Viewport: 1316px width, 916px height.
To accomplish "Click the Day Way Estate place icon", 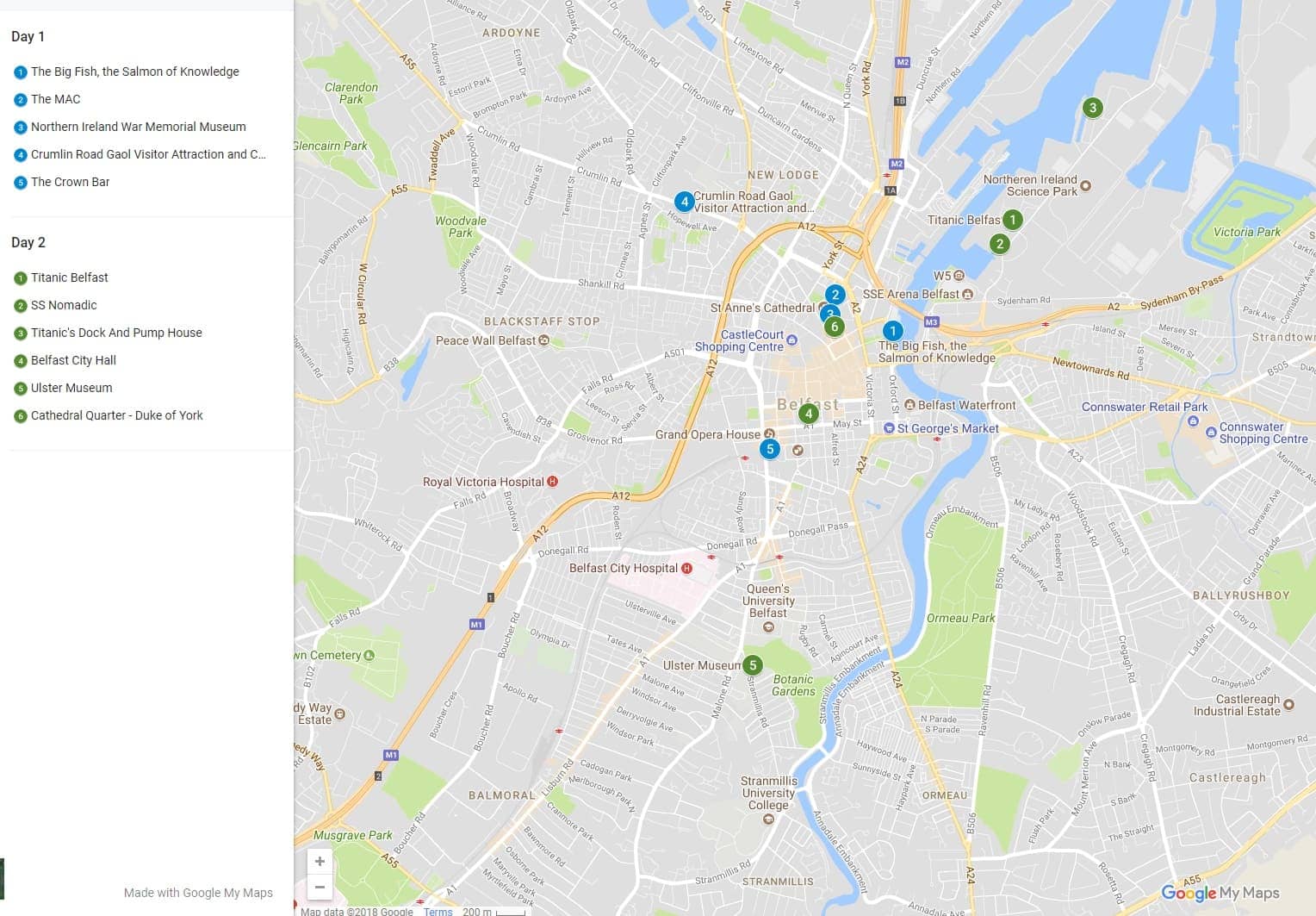I will [x=339, y=713].
